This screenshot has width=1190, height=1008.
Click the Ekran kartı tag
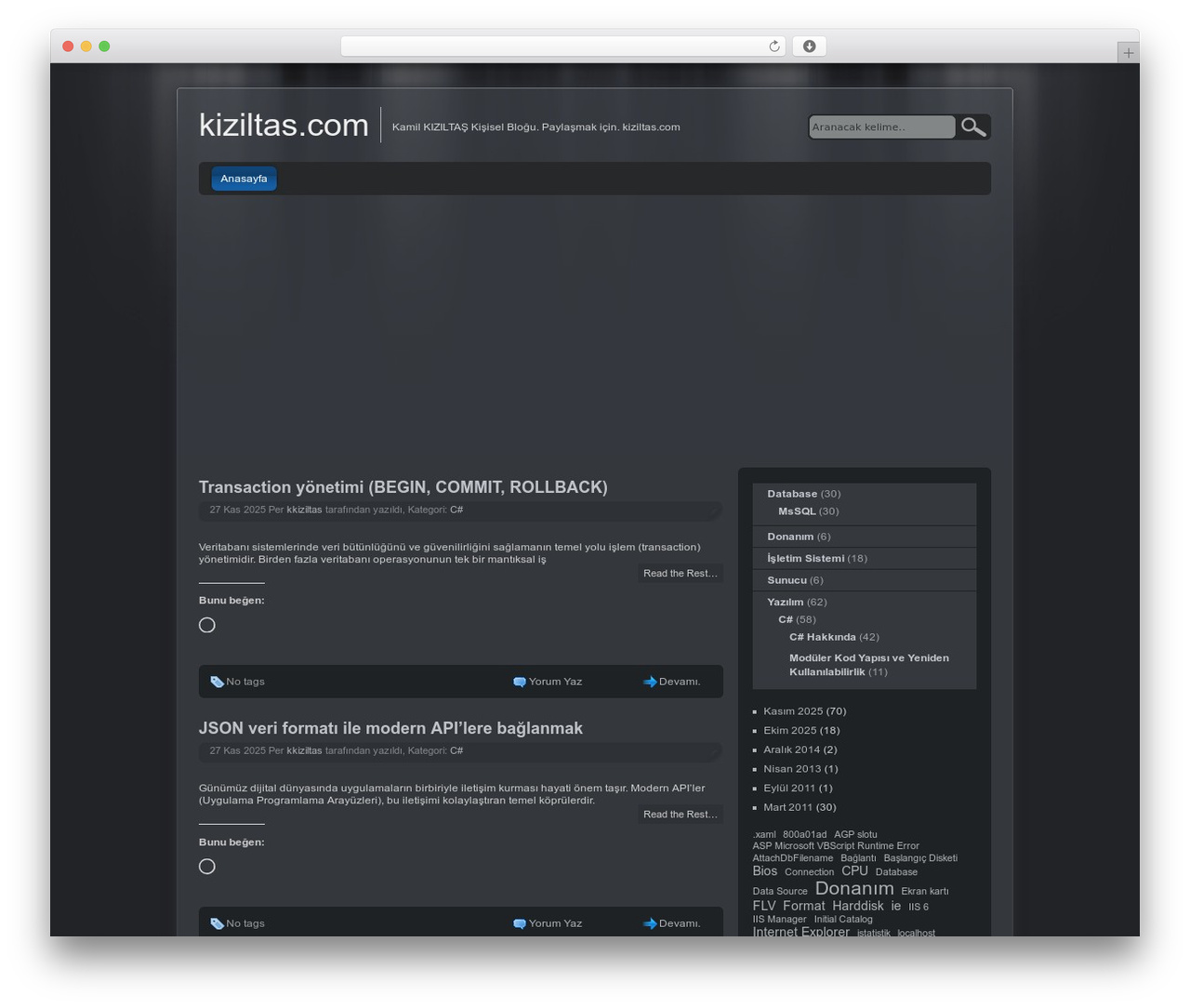pyautogui.click(x=925, y=891)
